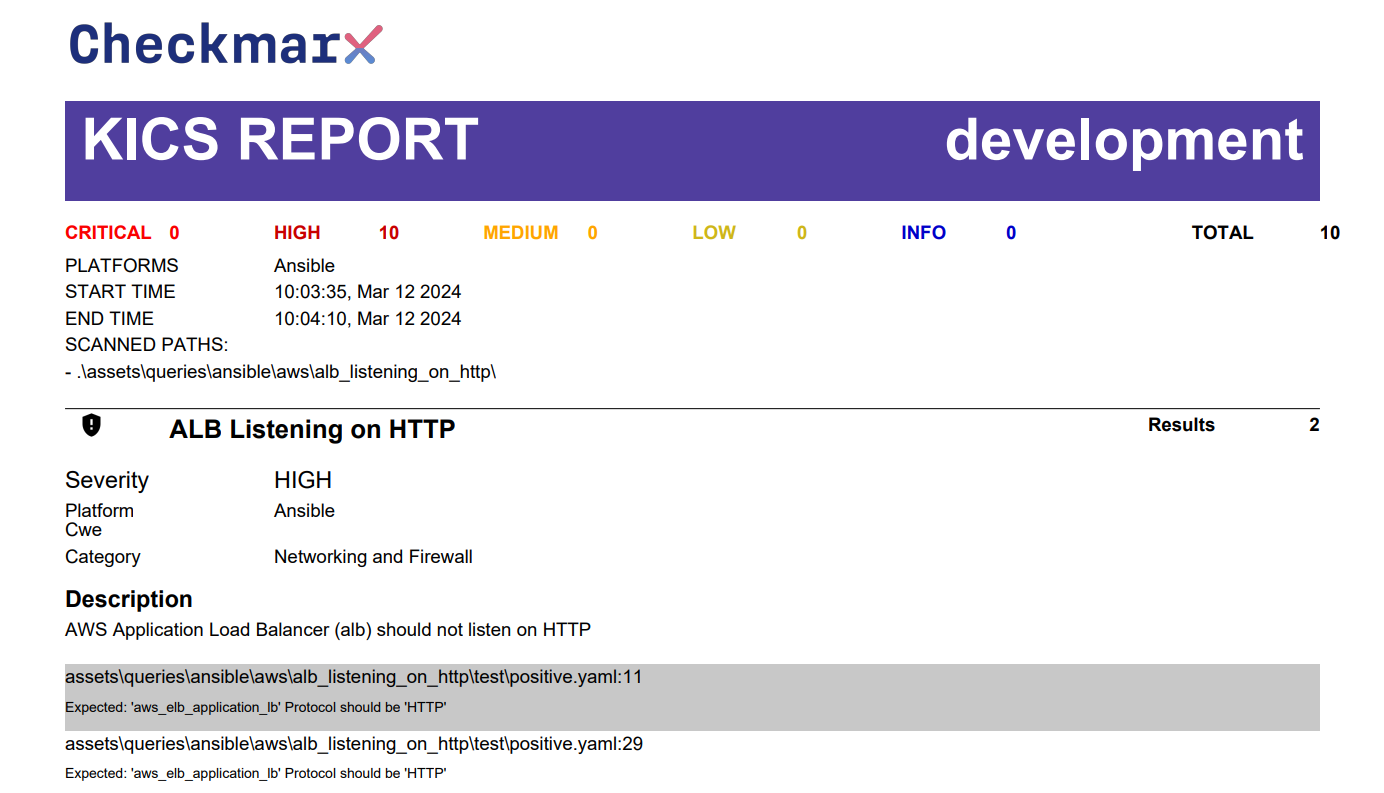Click the Results label

[x=1181, y=425]
